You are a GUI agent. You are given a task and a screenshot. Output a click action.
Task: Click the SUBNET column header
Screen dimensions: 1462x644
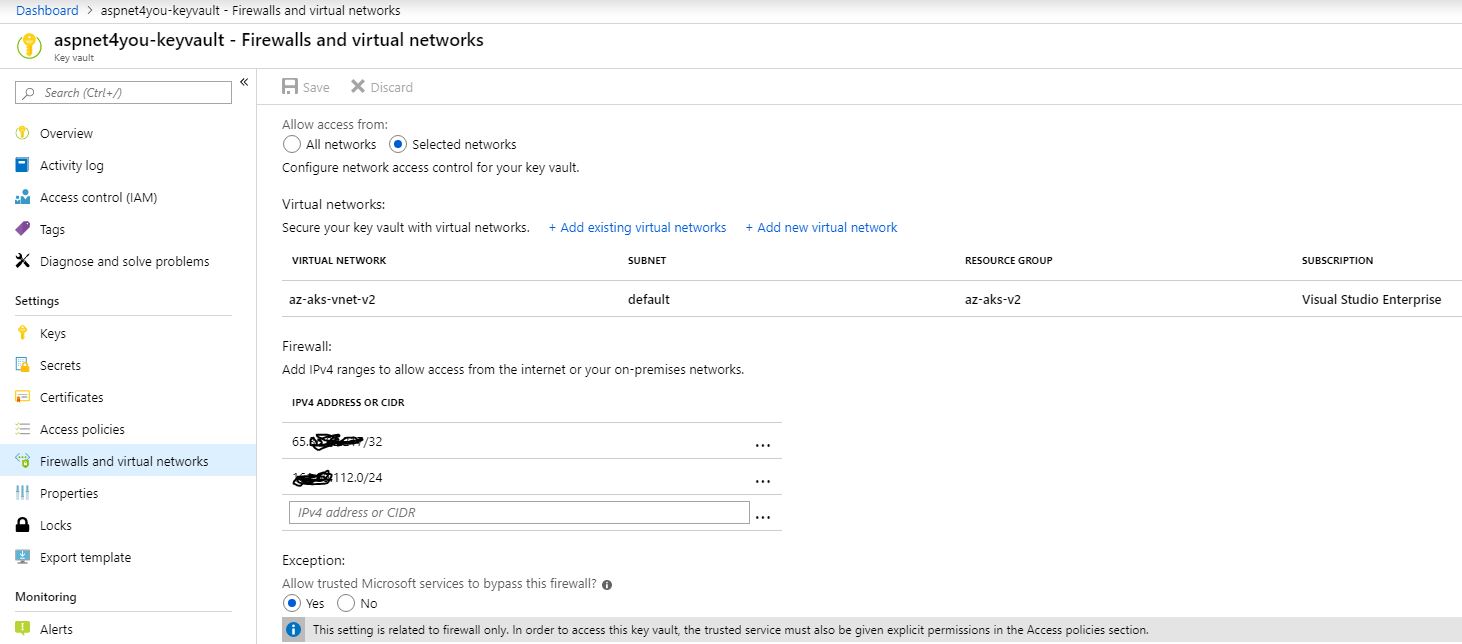click(647, 260)
